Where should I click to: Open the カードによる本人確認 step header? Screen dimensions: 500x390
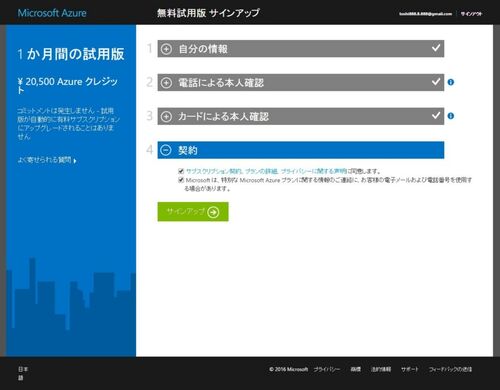pos(301,116)
